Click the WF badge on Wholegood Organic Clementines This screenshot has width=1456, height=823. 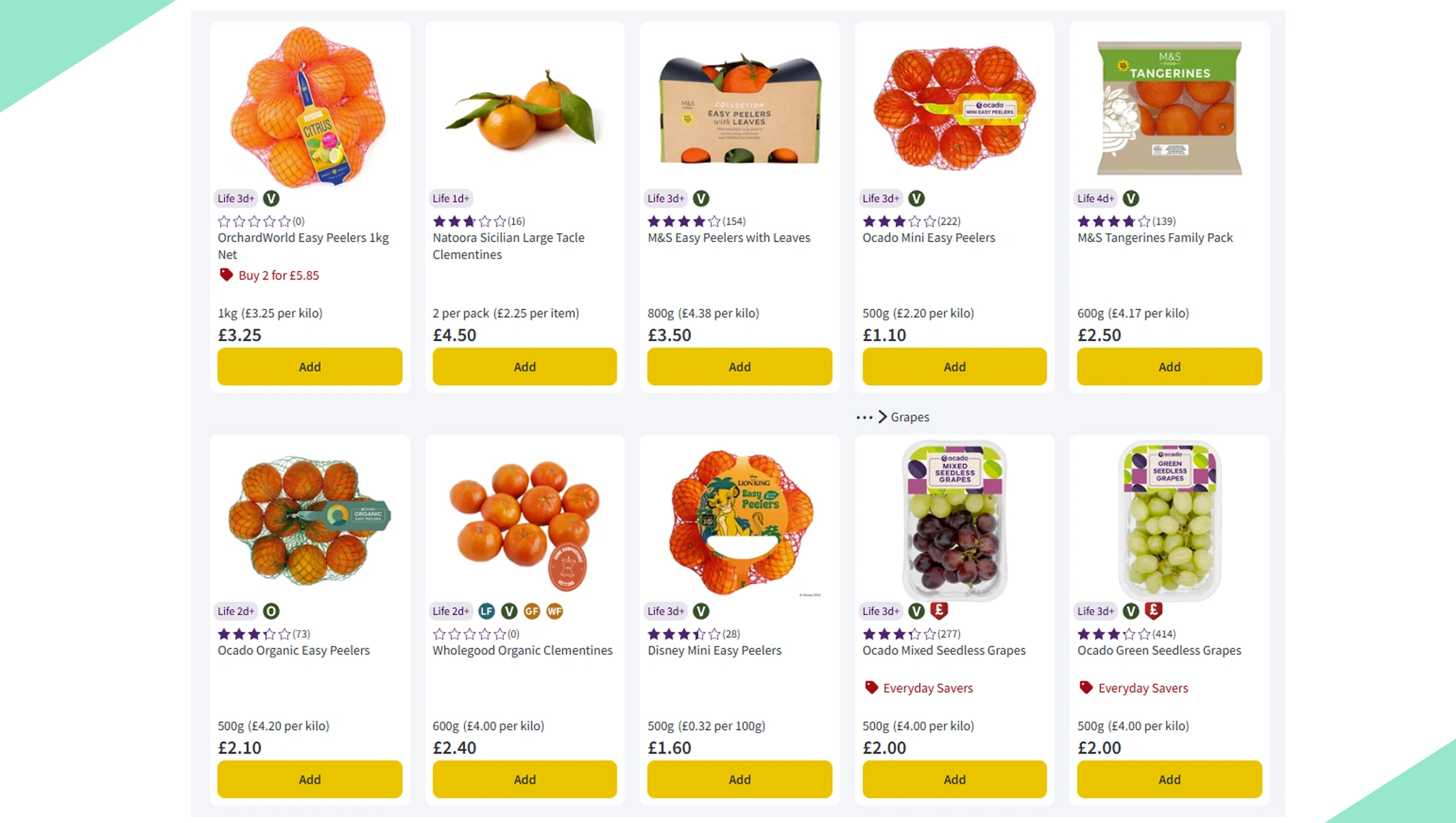tap(555, 611)
